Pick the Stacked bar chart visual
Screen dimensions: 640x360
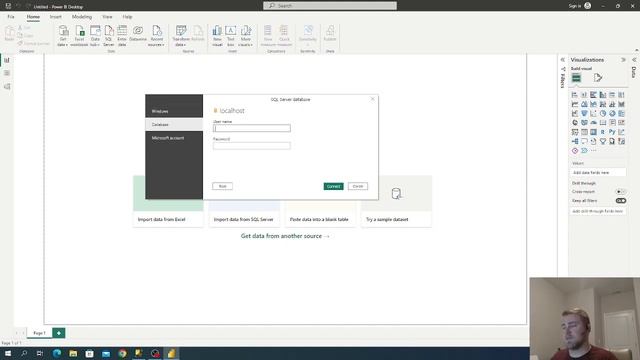(575, 95)
